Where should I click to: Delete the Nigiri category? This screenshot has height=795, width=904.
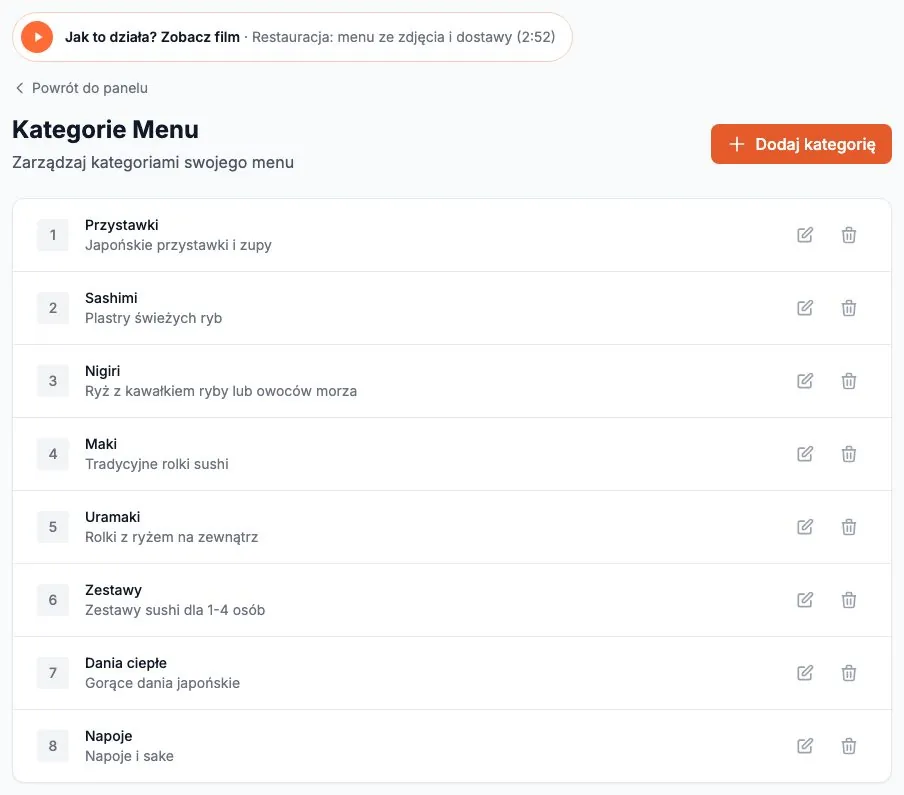[x=849, y=380]
